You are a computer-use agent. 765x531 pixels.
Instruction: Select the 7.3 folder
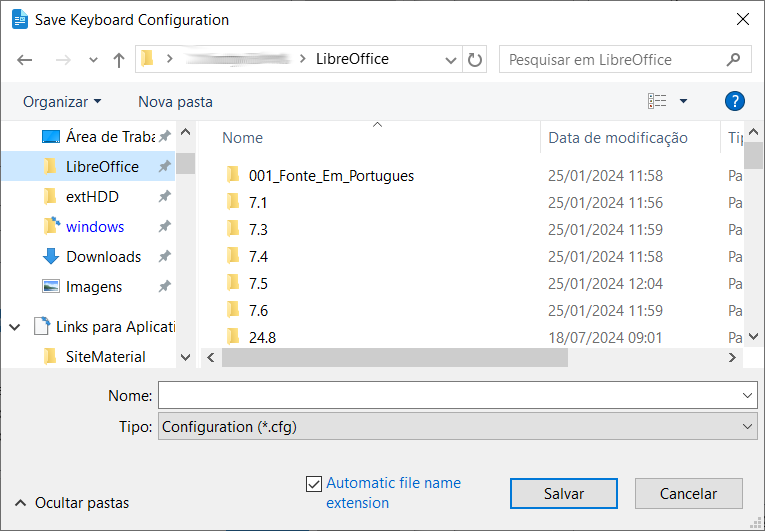point(258,229)
